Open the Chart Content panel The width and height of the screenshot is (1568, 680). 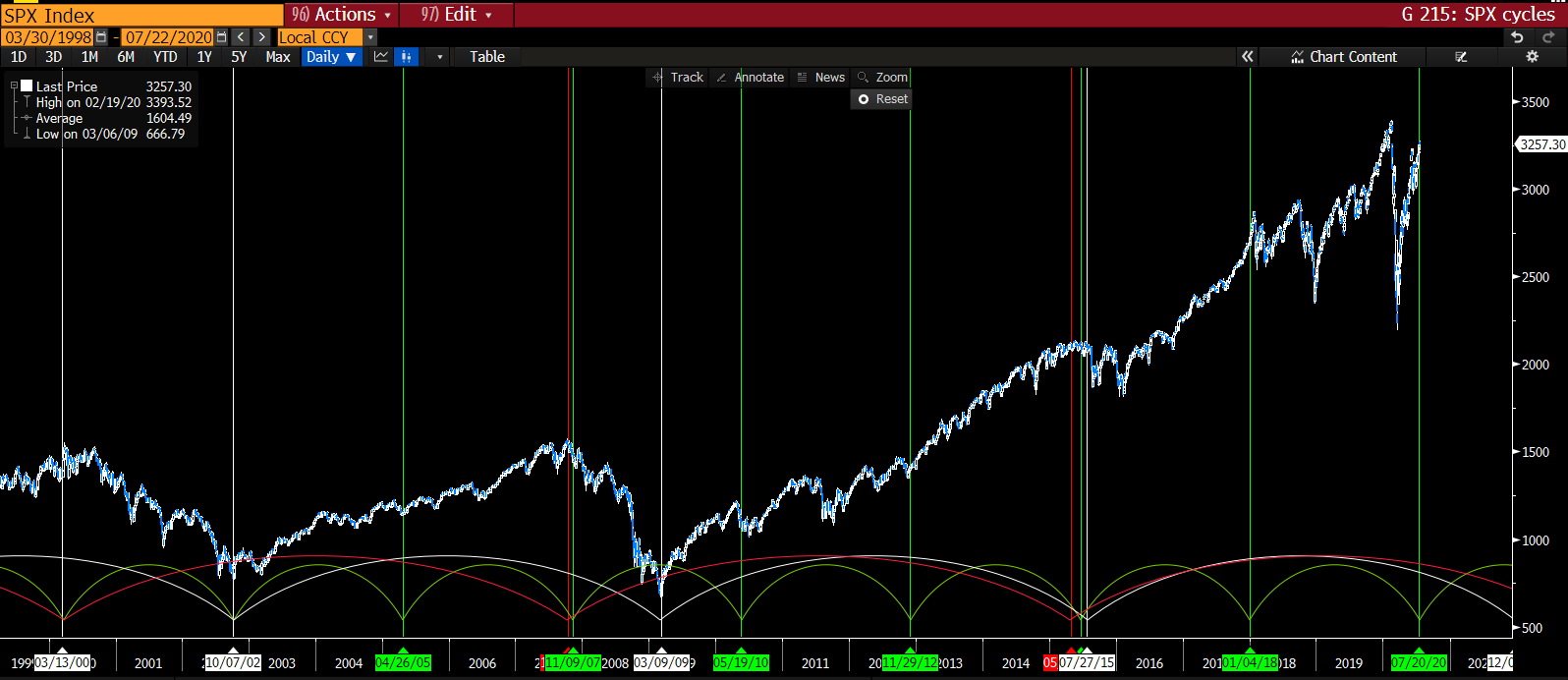click(x=1343, y=57)
